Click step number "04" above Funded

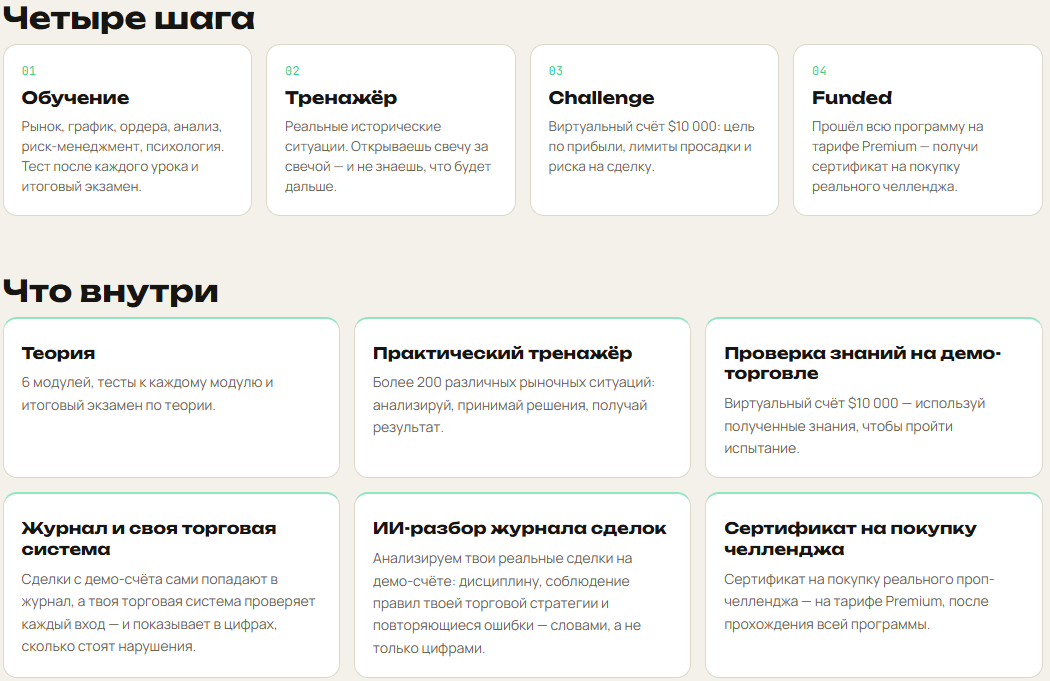(820, 71)
